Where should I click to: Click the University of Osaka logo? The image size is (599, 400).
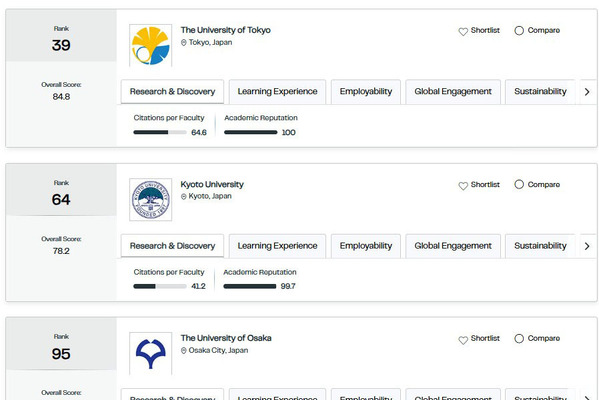tap(151, 354)
